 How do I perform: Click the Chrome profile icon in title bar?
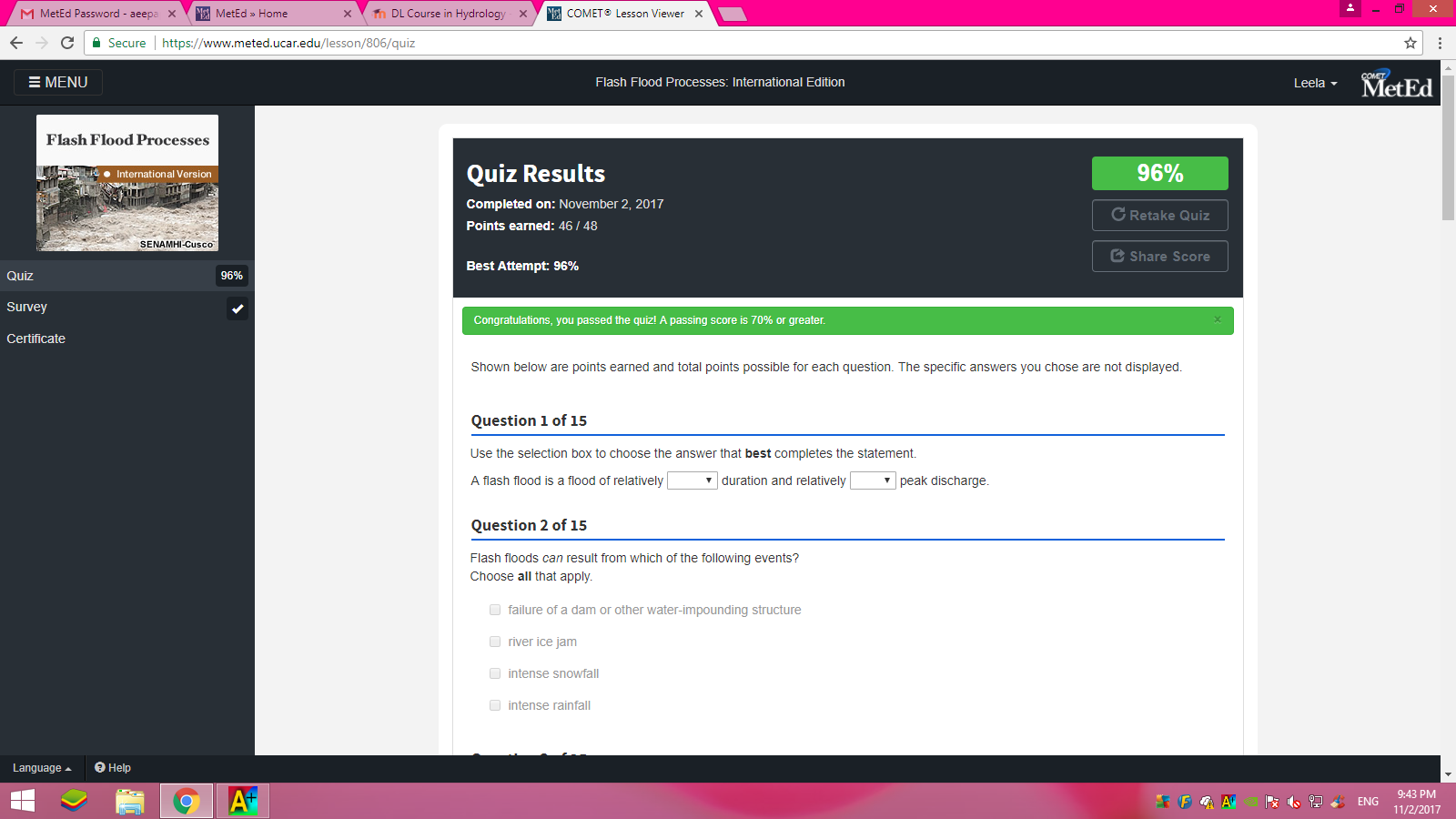[1350, 8]
